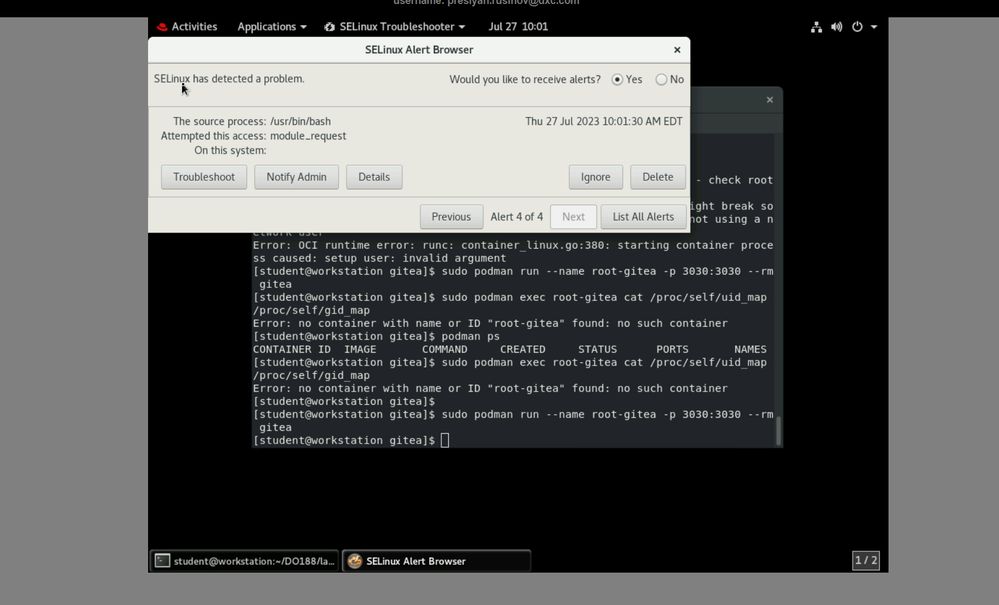Viewport: 999px width, 605px height.
Task: Open the clock showing Jul 27 10:01
Action: (518, 27)
